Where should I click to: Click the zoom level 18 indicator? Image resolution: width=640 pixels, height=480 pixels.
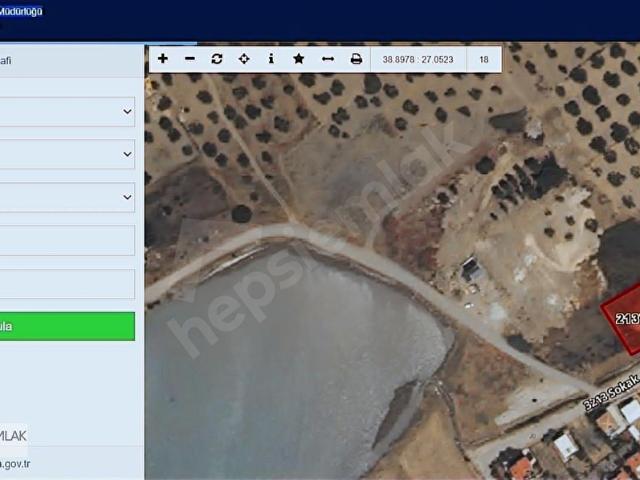pyautogui.click(x=484, y=60)
